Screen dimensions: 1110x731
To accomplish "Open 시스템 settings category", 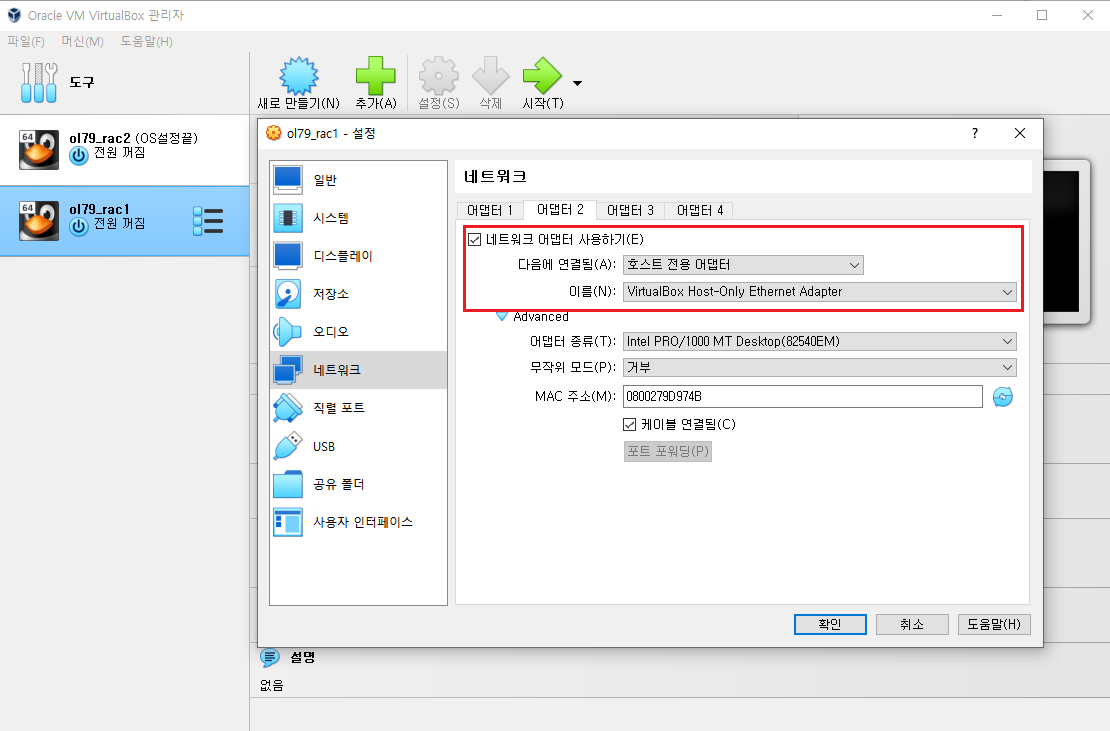I will point(358,218).
